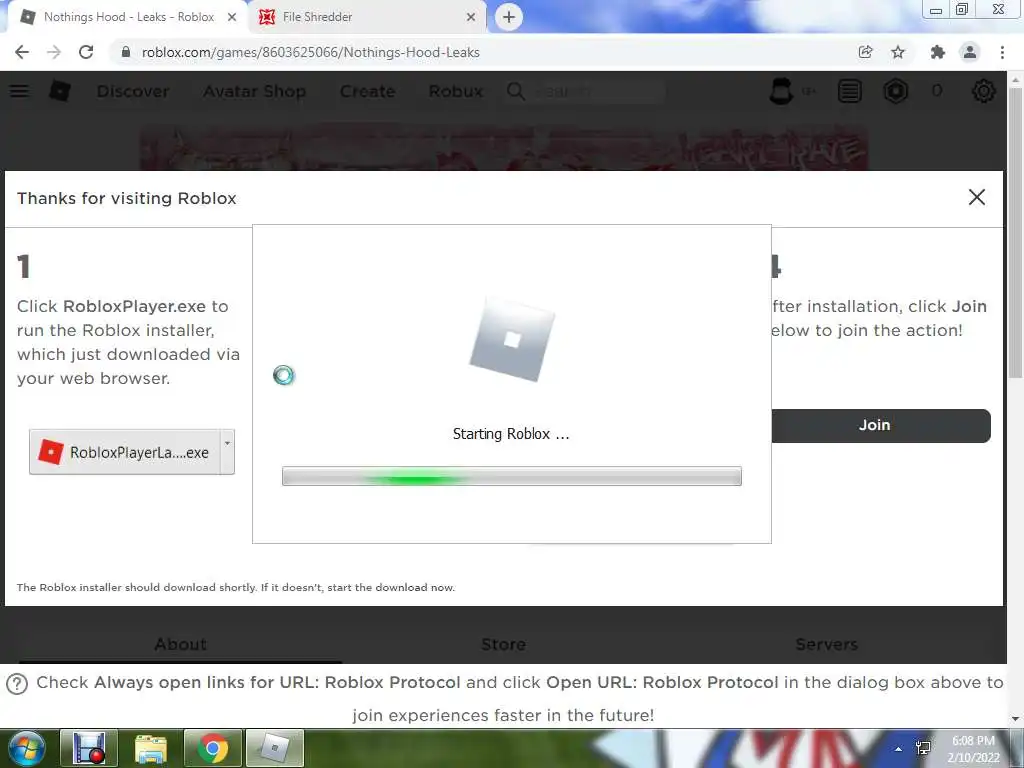The image size is (1024, 768).
Task: Open the Roblox settings gear
Action: pyautogui.click(x=984, y=91)
